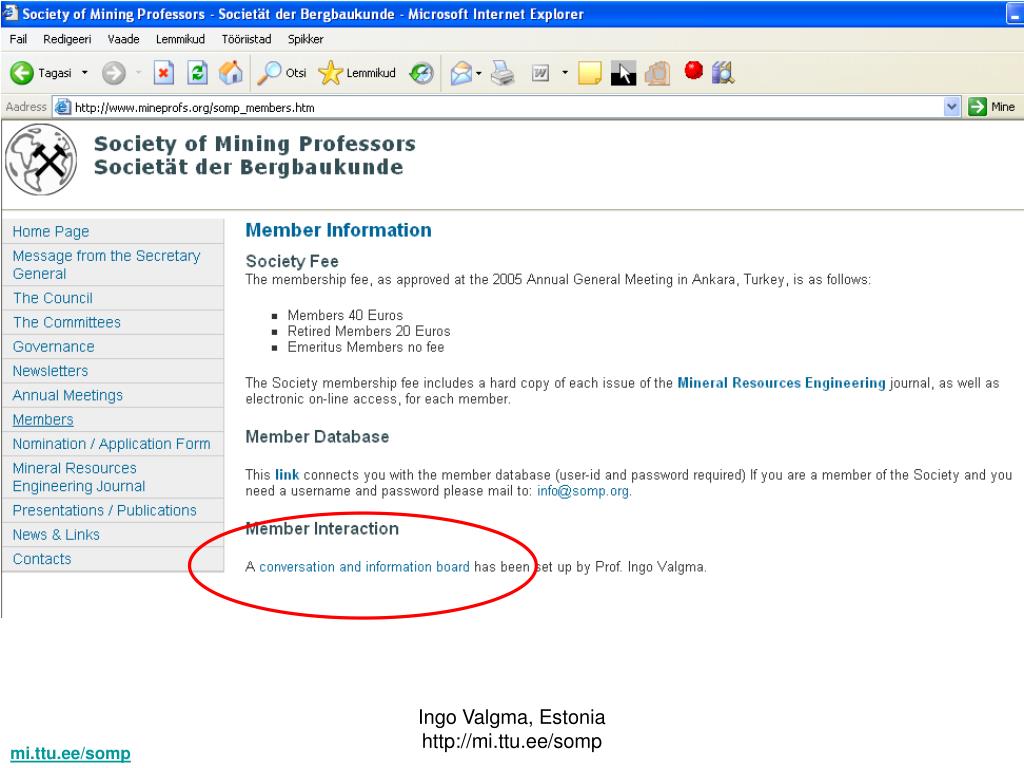
Task: Click the green Back (Tagasi) arrow
Action: coord(22,73)
